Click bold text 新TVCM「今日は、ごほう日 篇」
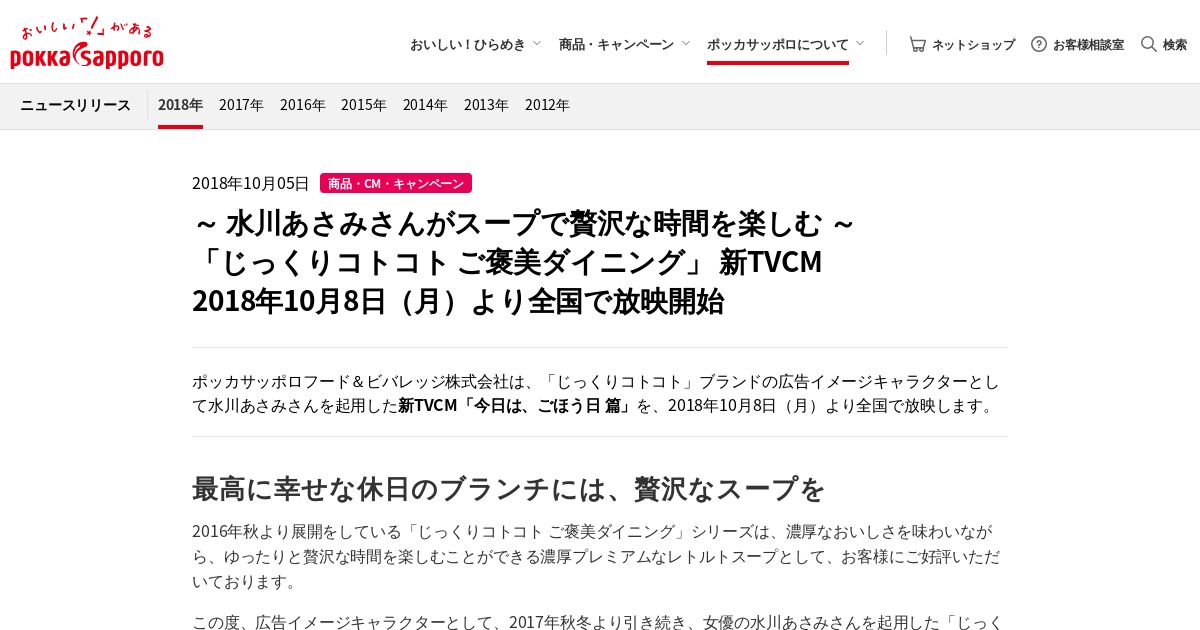 click(517, 406)
